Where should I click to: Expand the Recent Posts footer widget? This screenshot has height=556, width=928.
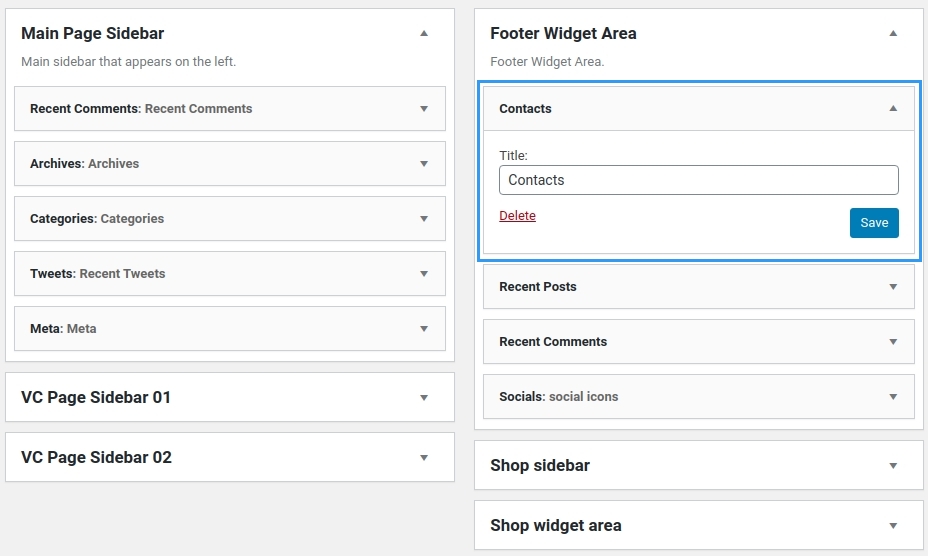tap(893, 287)
